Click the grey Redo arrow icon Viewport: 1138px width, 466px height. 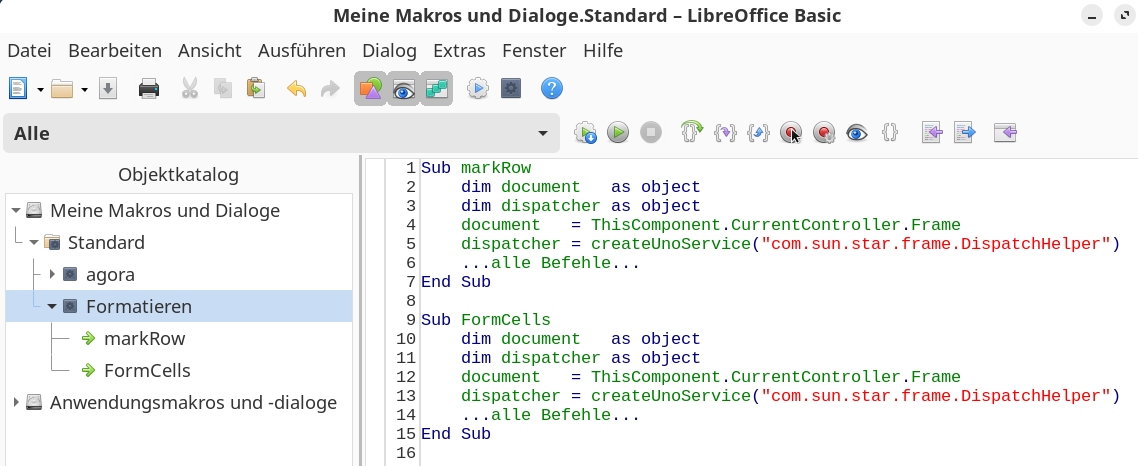329,89
